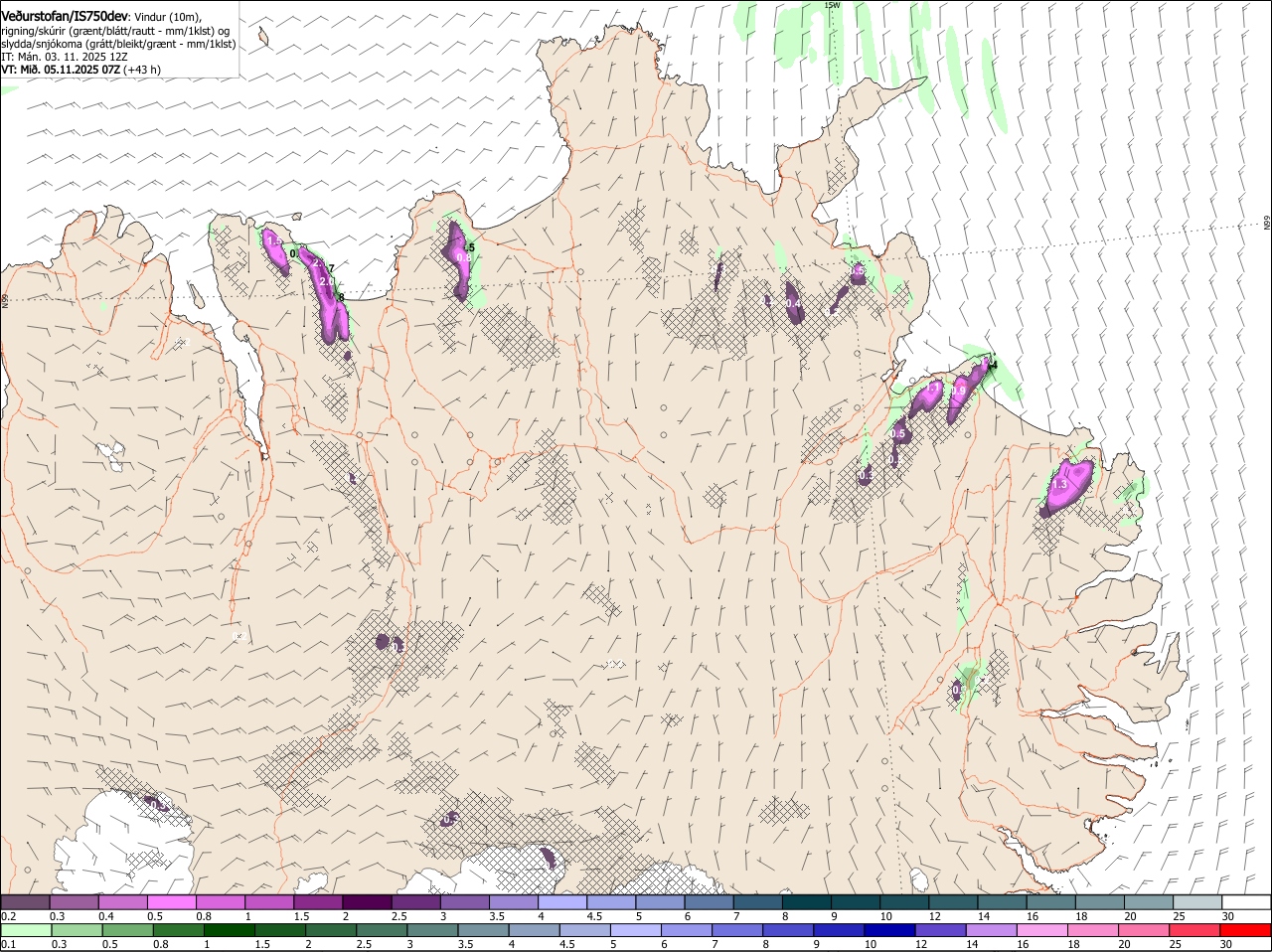Click the '1.3' precipitation value on the map
1272x952 pixels.
[x=1059, y=484]
